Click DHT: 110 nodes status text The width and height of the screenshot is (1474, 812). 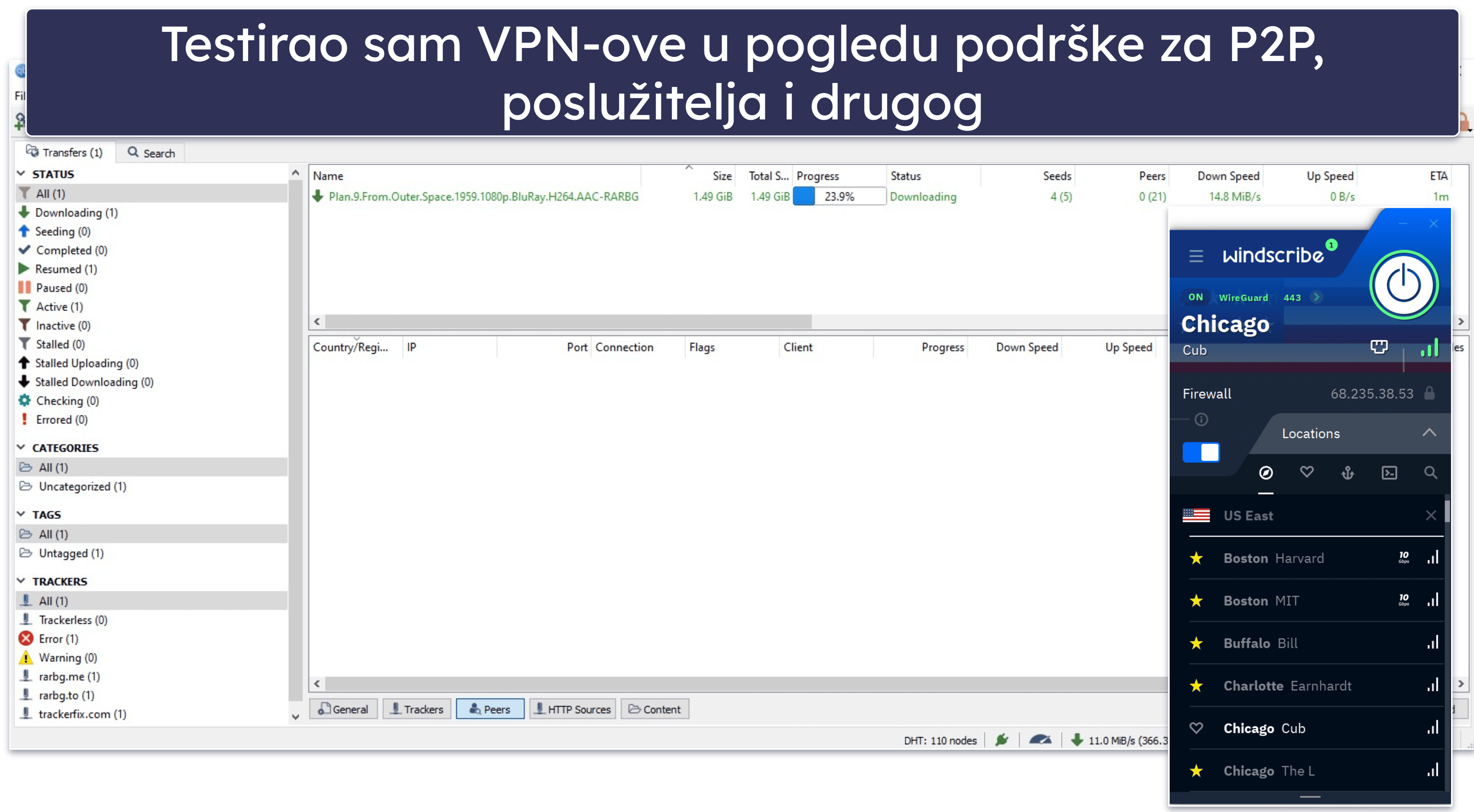(940, 741)
